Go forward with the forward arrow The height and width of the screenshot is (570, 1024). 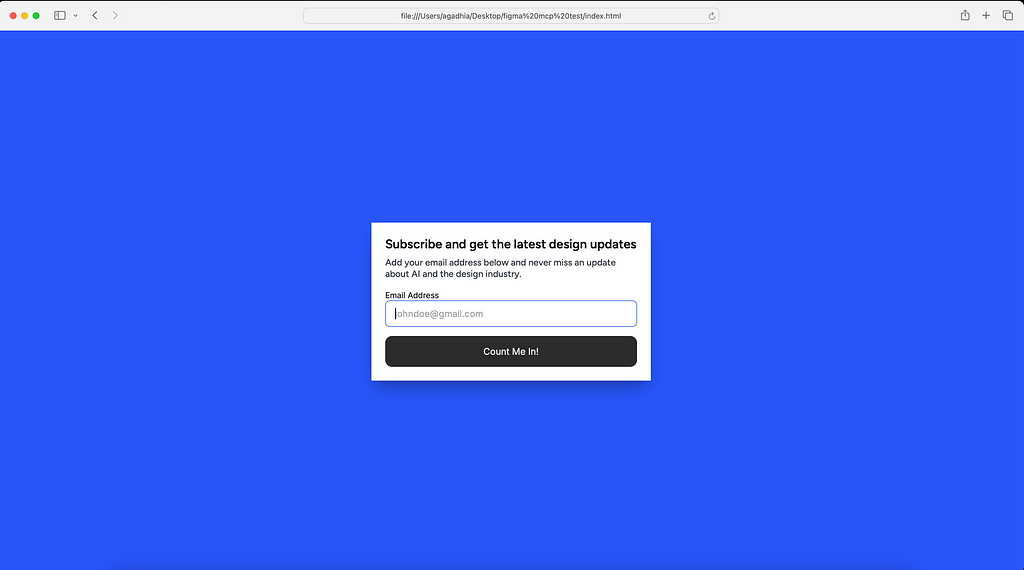point(115,16)
